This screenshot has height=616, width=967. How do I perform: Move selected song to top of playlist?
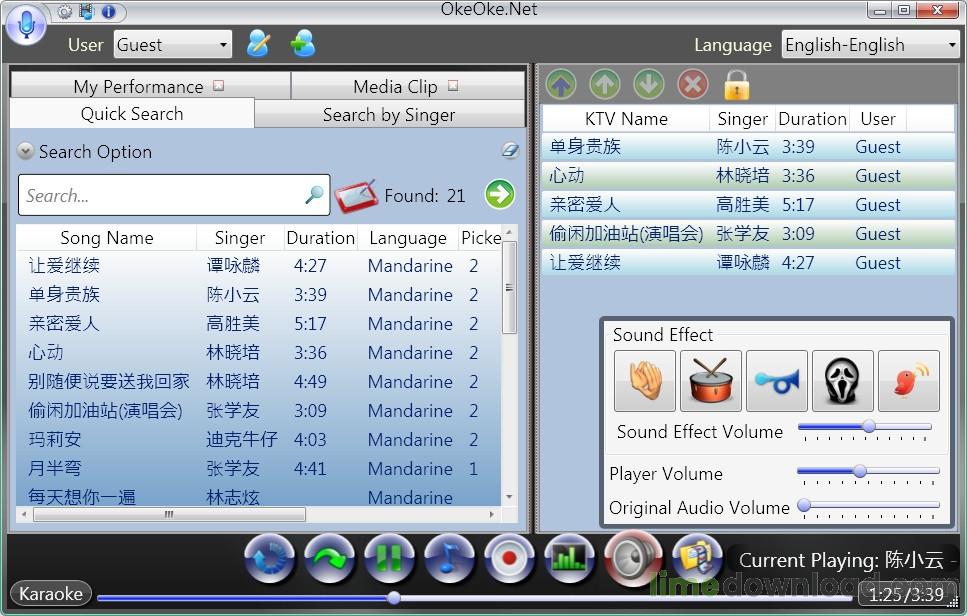561,84
